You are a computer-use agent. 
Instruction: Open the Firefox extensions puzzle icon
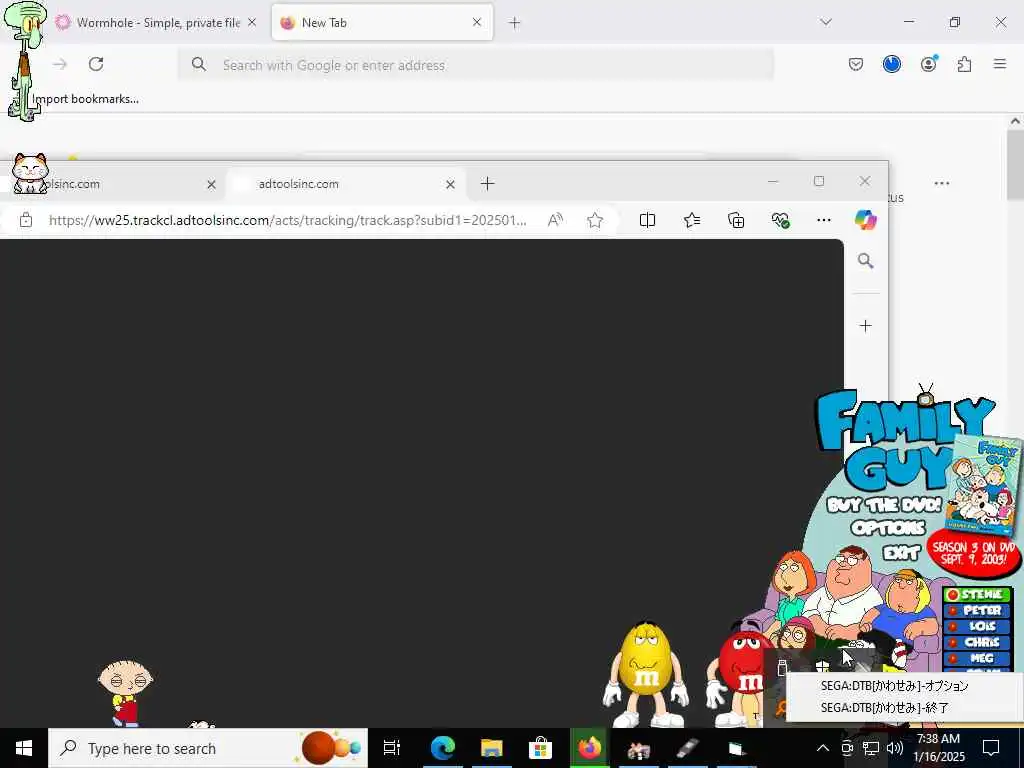(x=965, y=64)
